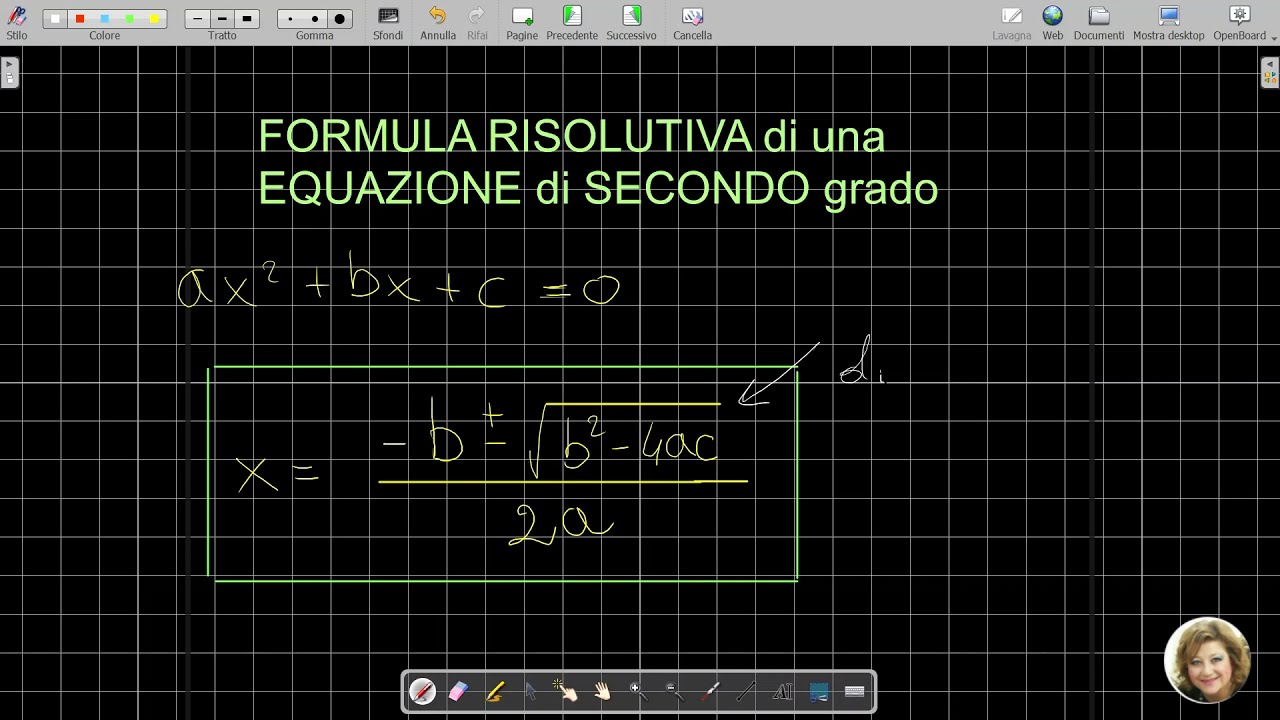Click Cancella to clear the page

(x=692, y=22)
